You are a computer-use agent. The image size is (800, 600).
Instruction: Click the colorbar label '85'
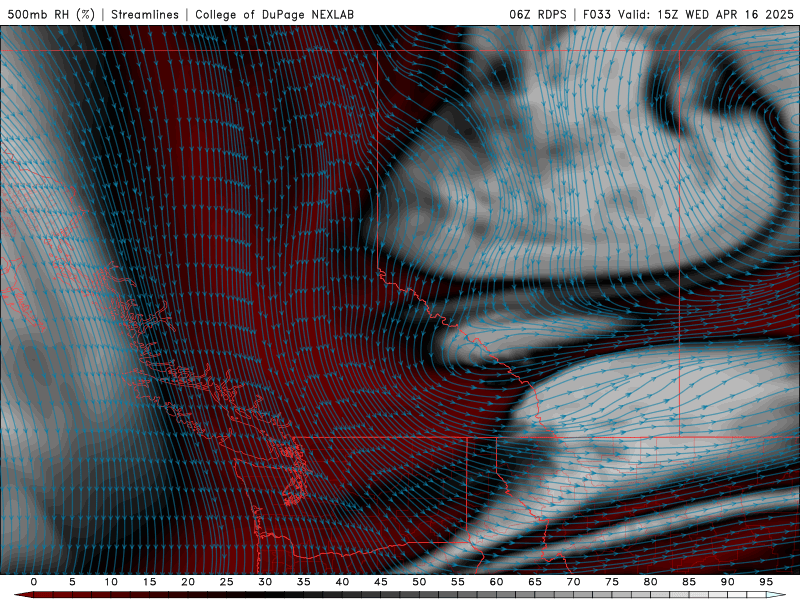[x=689, y=582]
